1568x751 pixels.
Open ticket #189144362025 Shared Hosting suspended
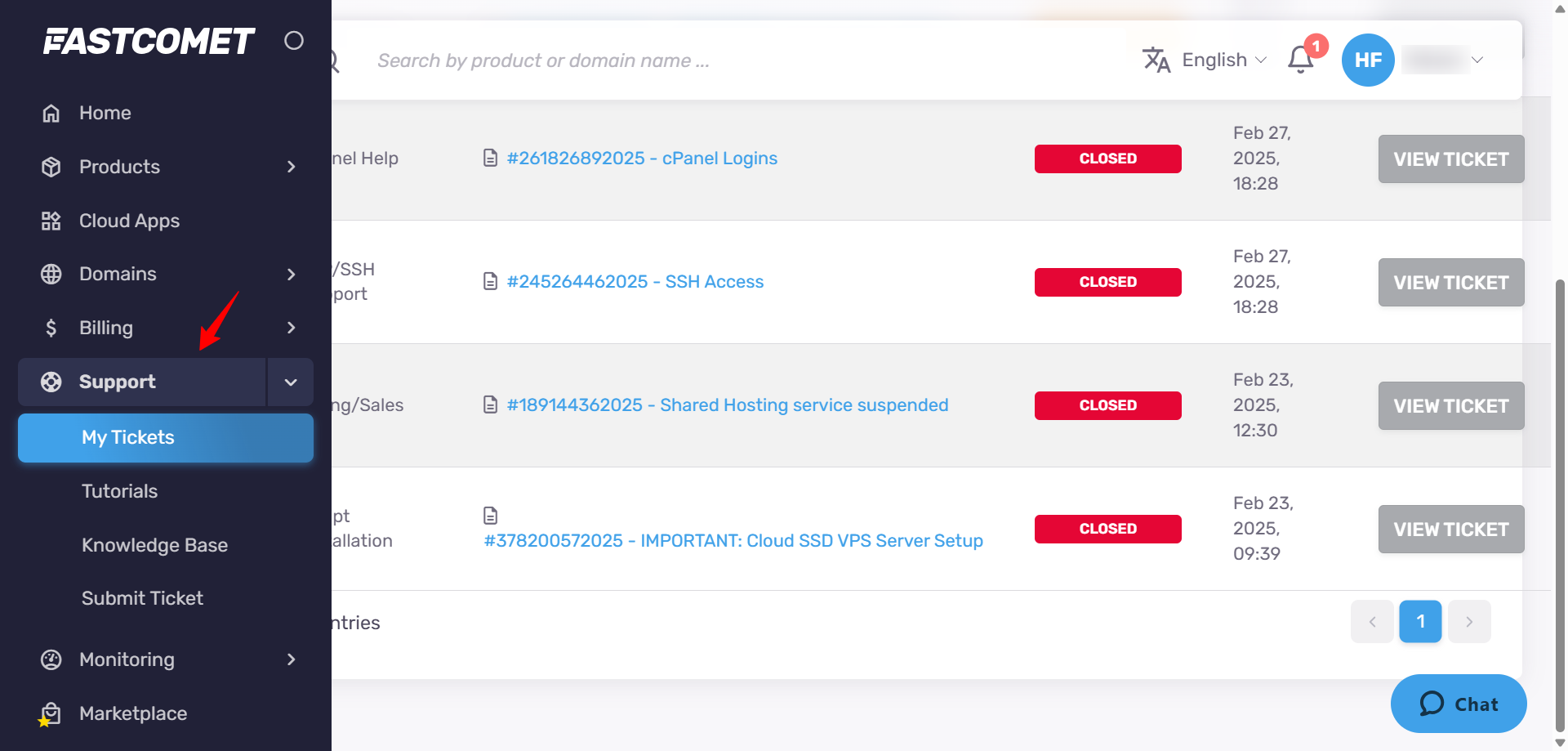728,405
